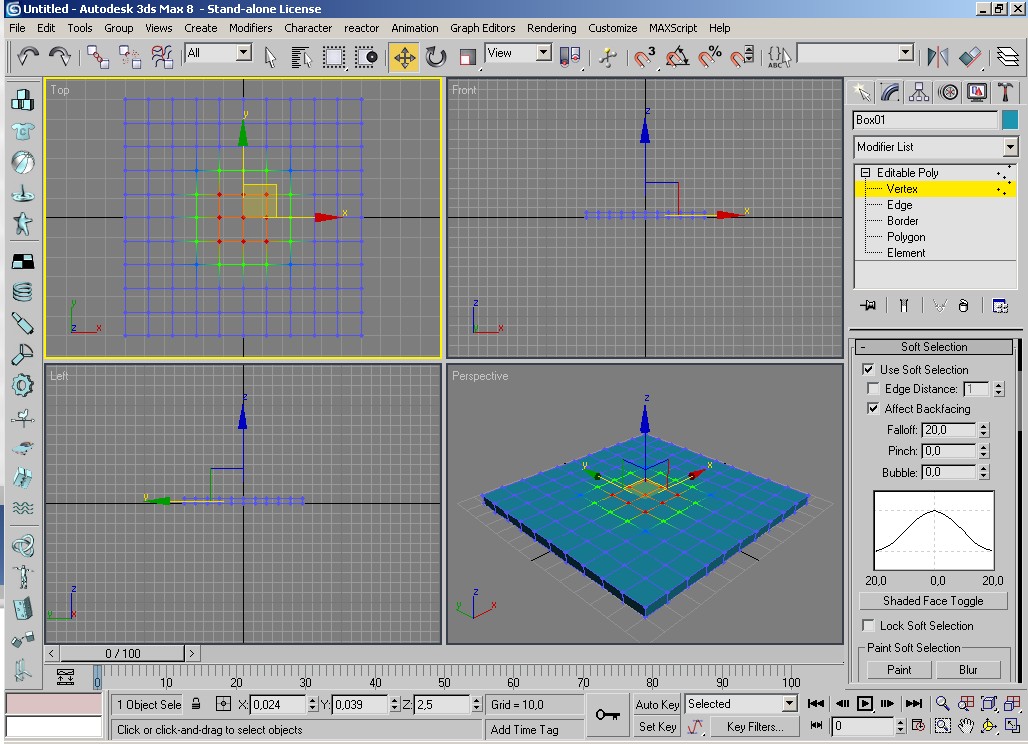
Task: Open the Layer Manager icon
Action: tap(1008, 57)
